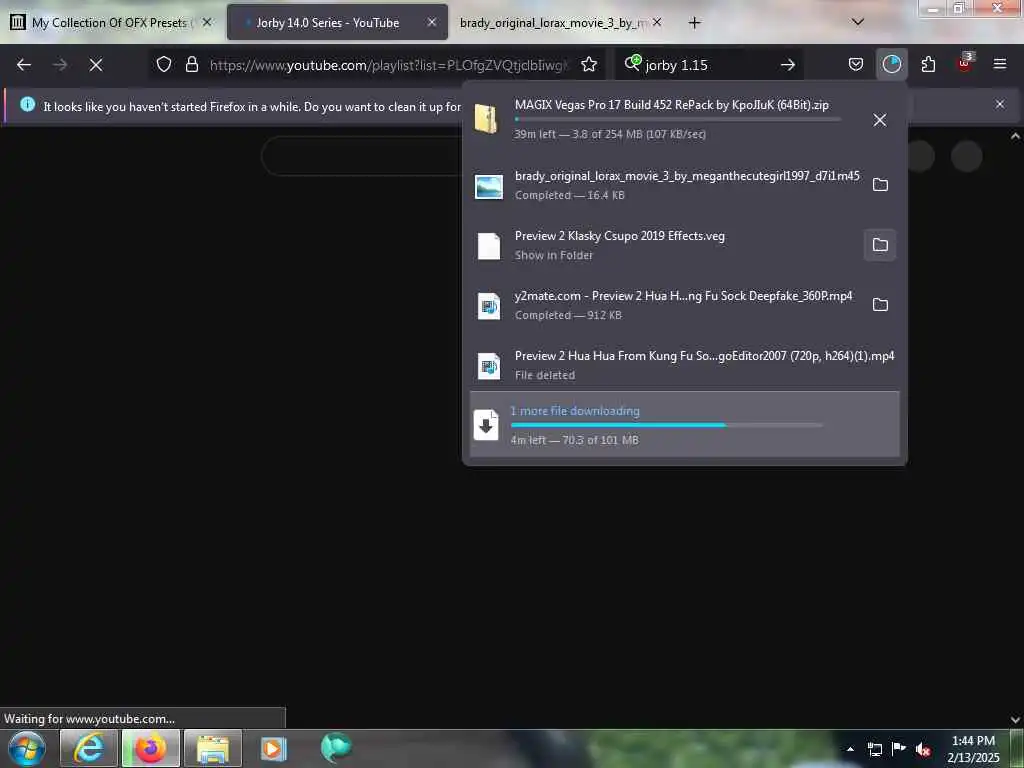Switch to My Collection Of OFX Presets tab
This screenshot has height=768, width=1024.
click(112, 23)
